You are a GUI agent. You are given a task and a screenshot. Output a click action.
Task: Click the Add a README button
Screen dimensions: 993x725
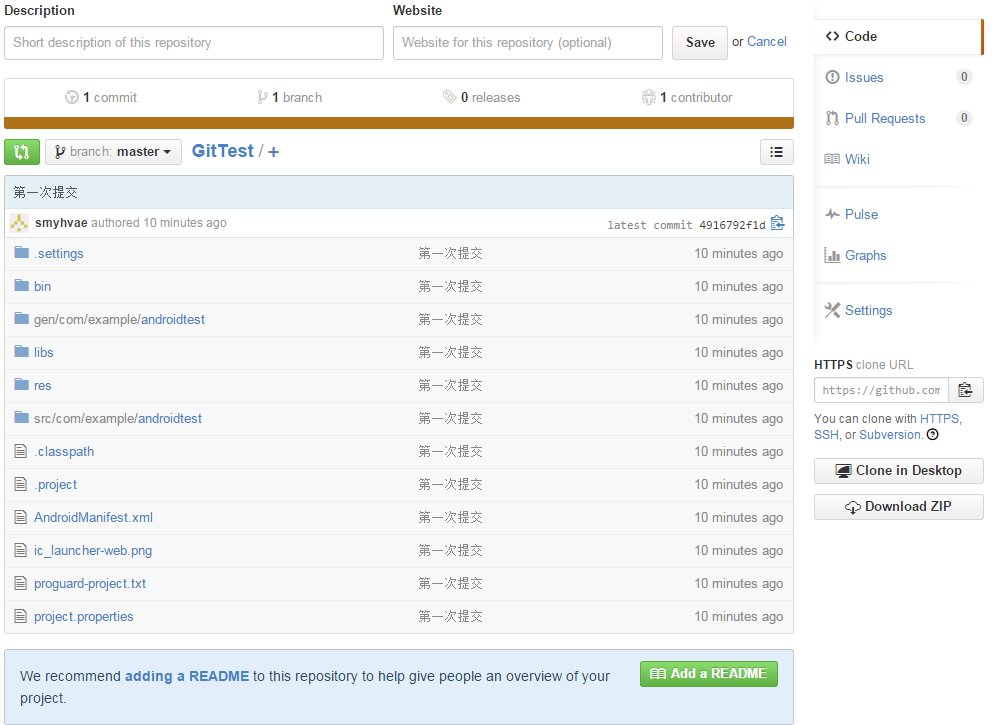click(x=709, y=674)
